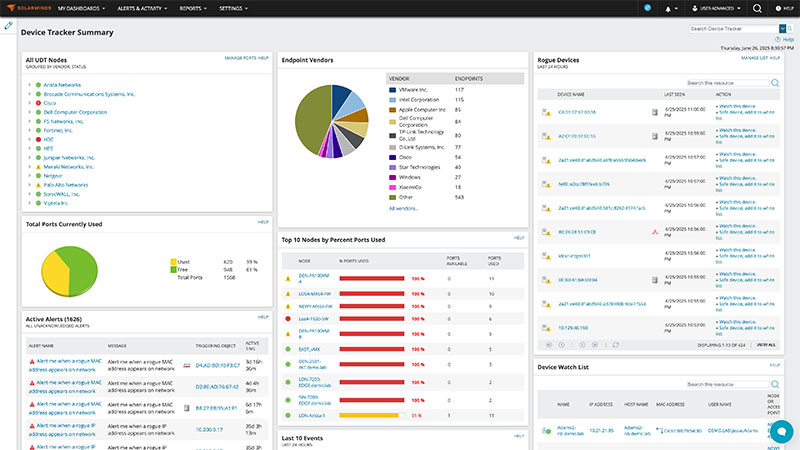Open the User Advanced account dropdown

[x=716, y=8]
